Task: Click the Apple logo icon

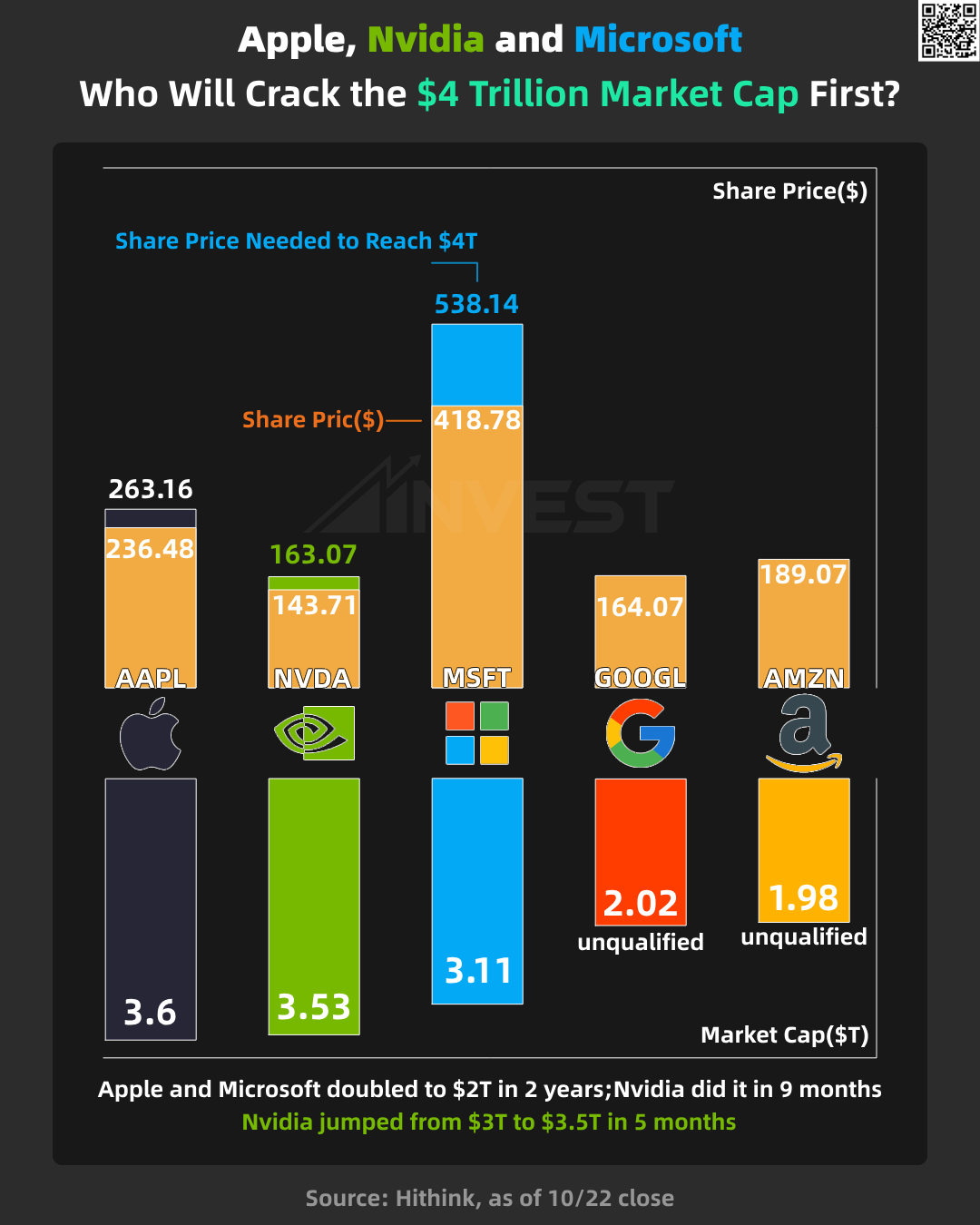Action: pyautogui.click(x=151, y=734)
